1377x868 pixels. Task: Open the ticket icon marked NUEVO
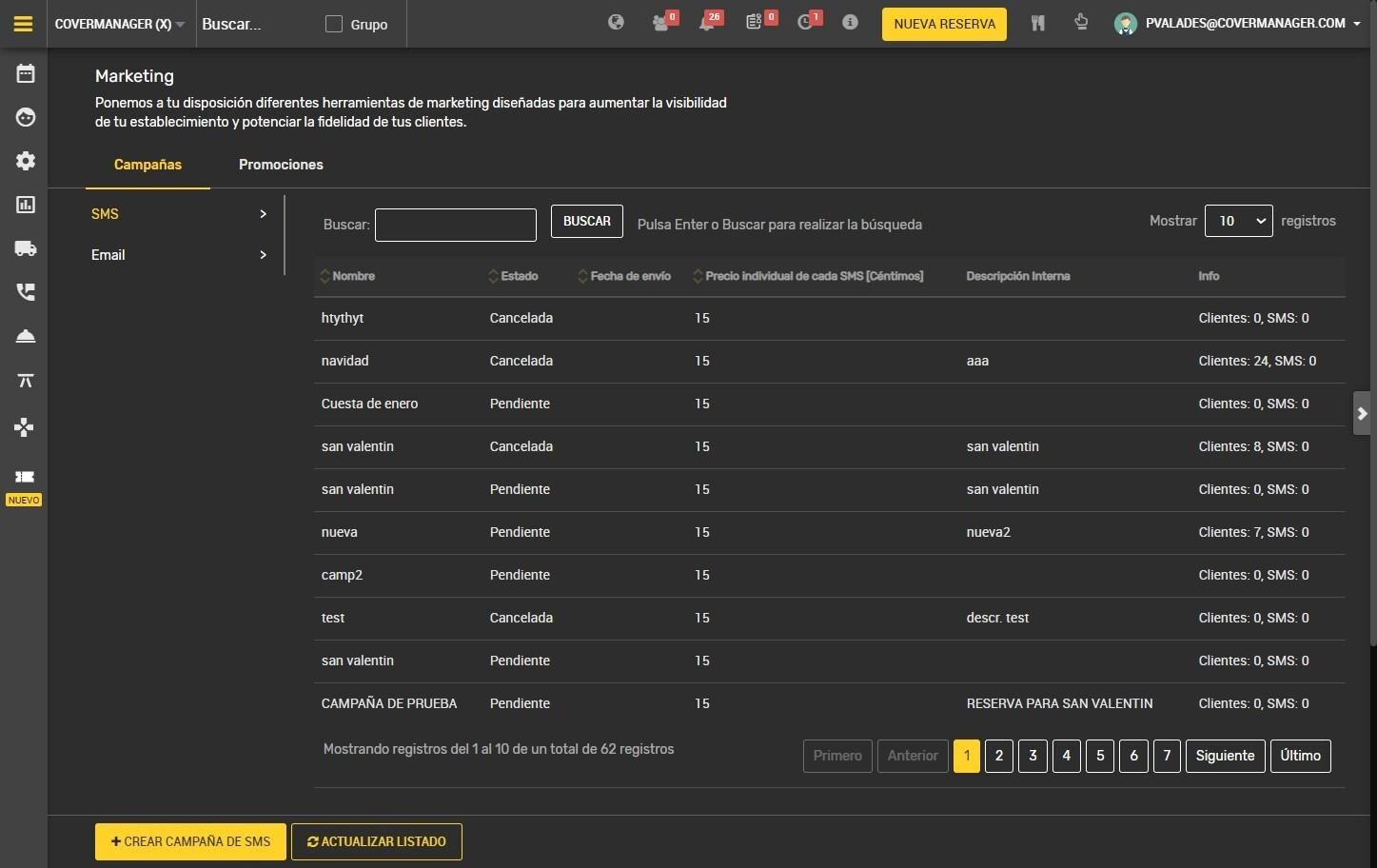[25, 477]
